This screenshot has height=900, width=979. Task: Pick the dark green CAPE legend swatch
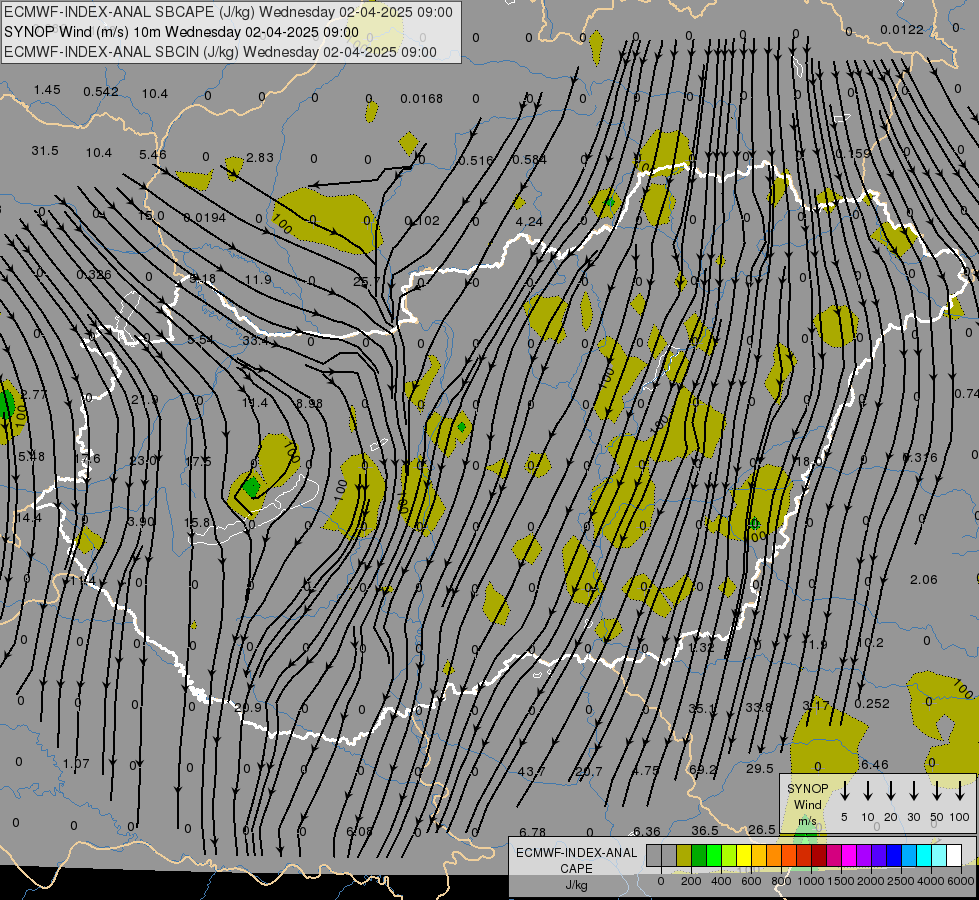click(x=699, y=856)
